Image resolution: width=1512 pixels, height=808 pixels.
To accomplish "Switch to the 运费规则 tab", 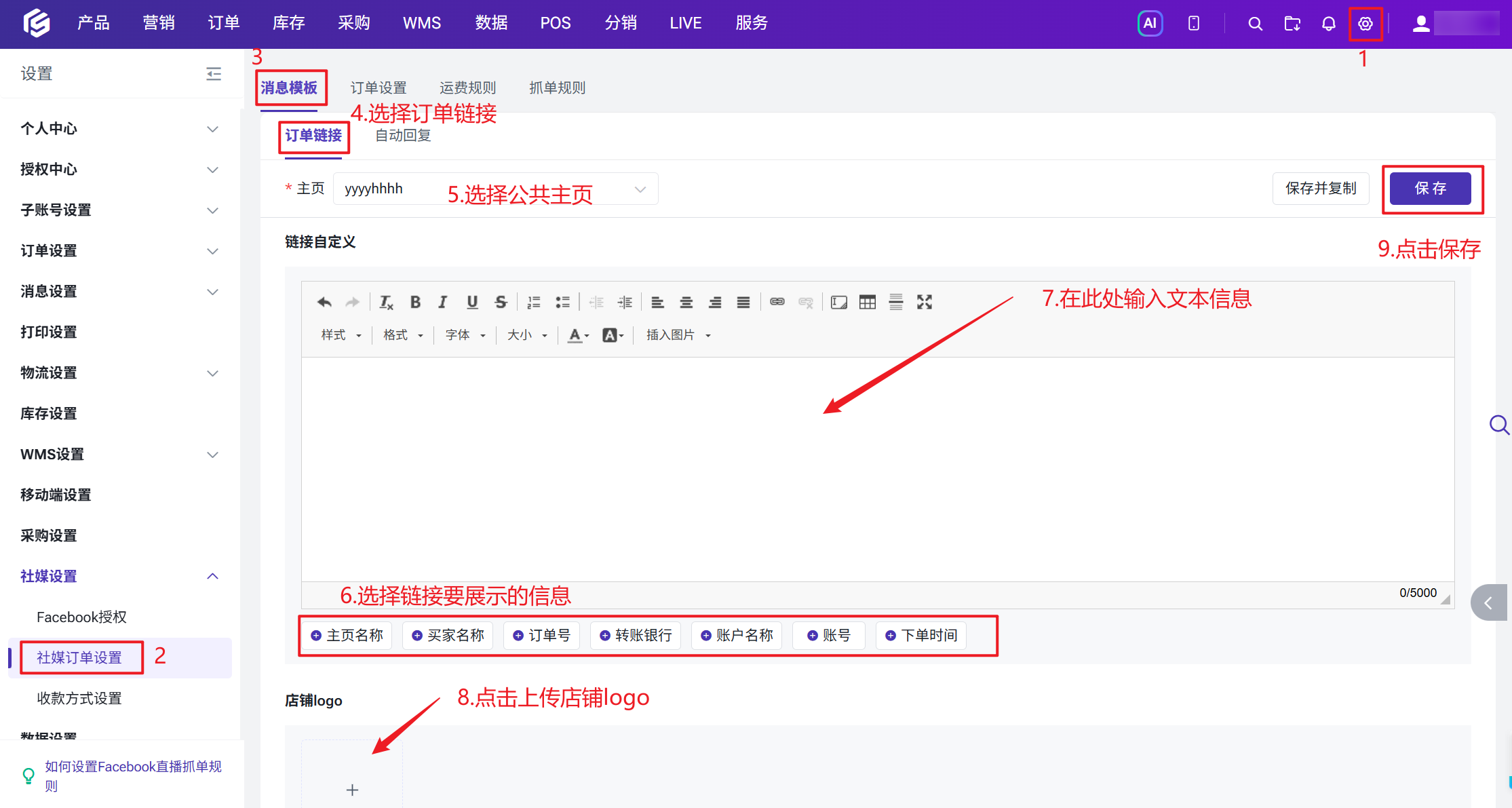I will [x=468, y=88].
